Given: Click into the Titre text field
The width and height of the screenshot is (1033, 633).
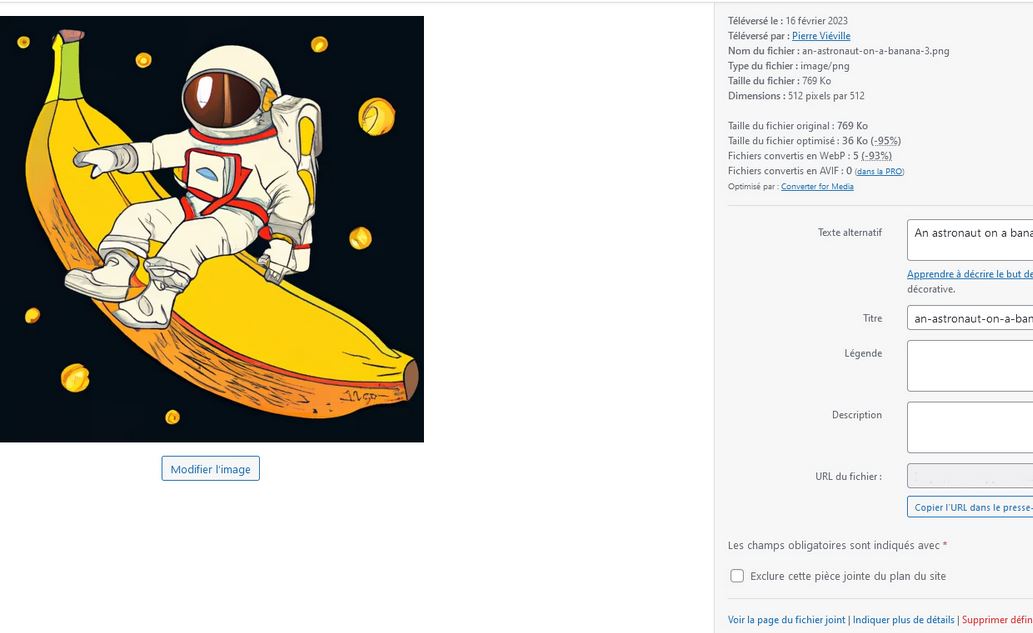Looking at the screenshot, I should click(x=970, y=318).
